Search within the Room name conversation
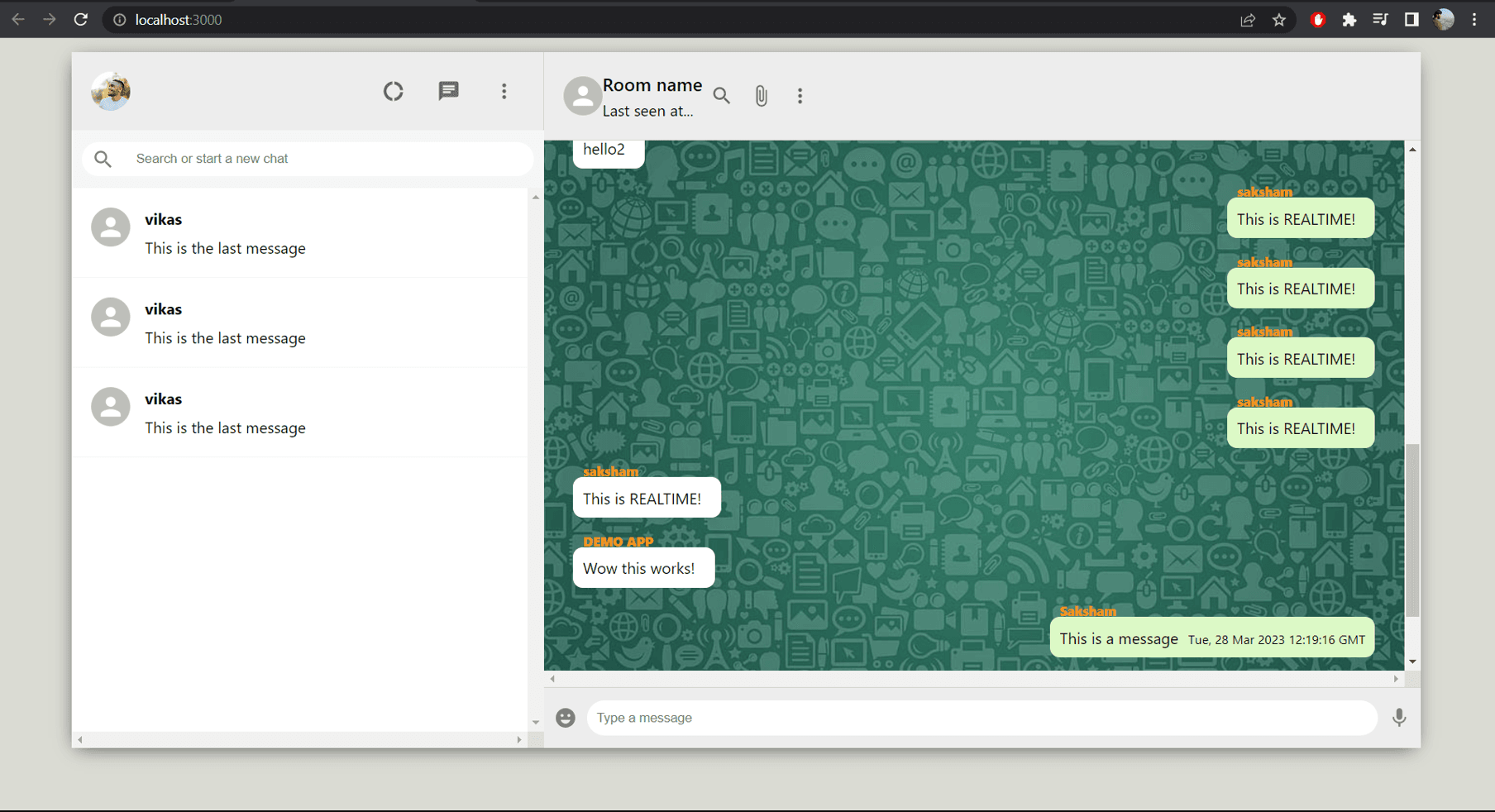Viewport: 1495px width, 812px height. click(x=721, y=95)
